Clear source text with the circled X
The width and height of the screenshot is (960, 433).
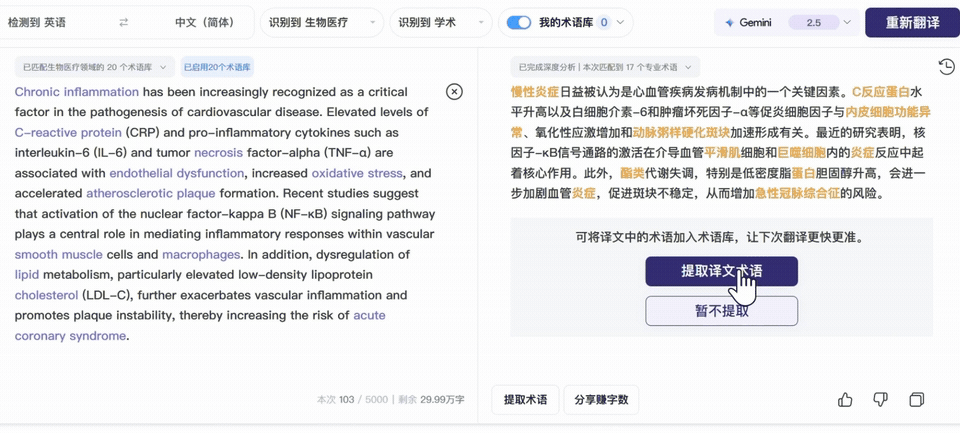click(454, 92)
